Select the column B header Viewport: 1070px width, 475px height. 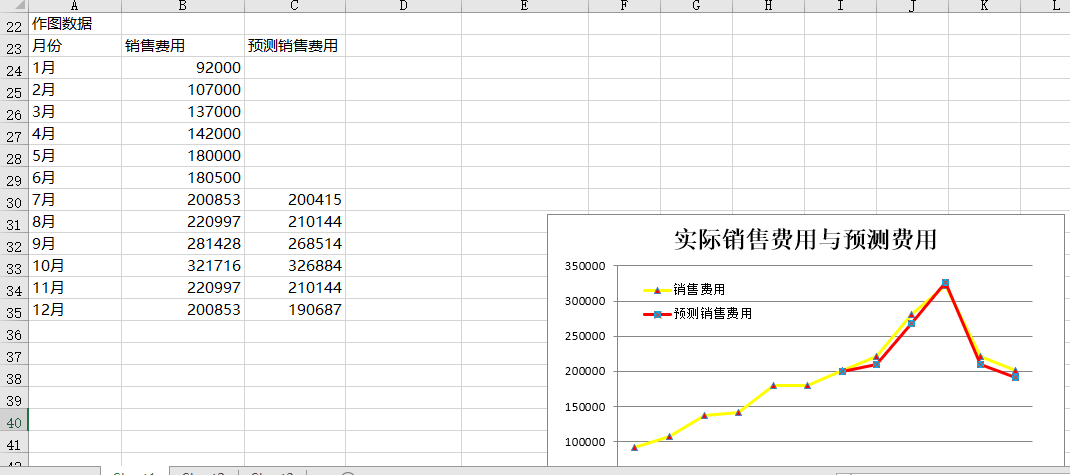(183, 6)
